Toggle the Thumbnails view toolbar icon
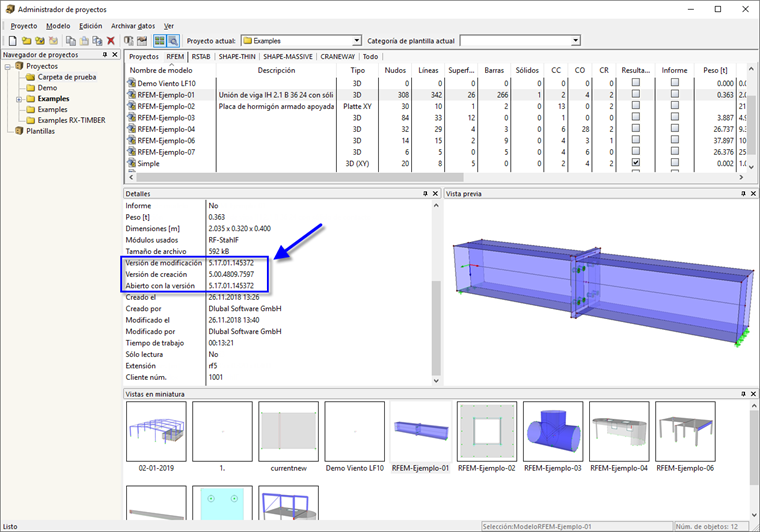The height and width of the screenshot is (532, 760). pos(159,41)
